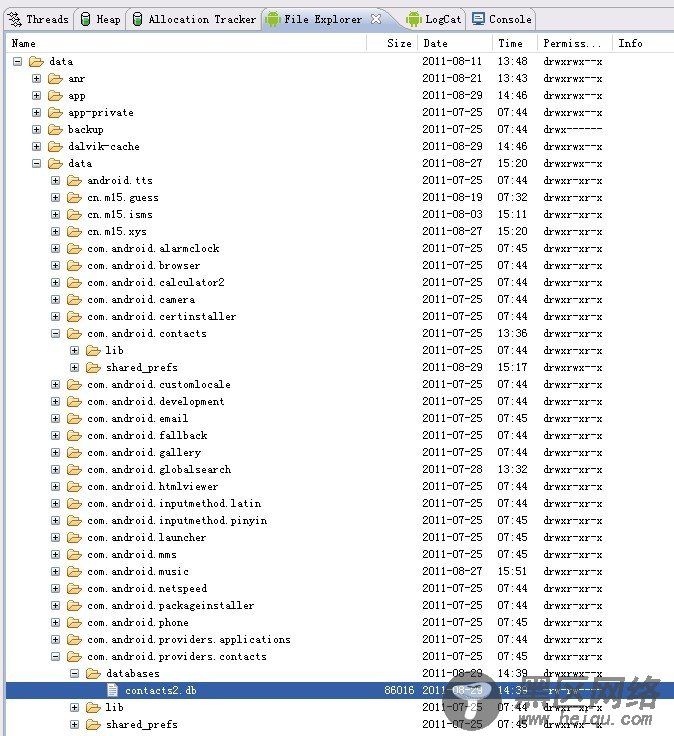Click the Heap cylinder icon
Screen dimensions: 674x736
click(x=85, y=19)
